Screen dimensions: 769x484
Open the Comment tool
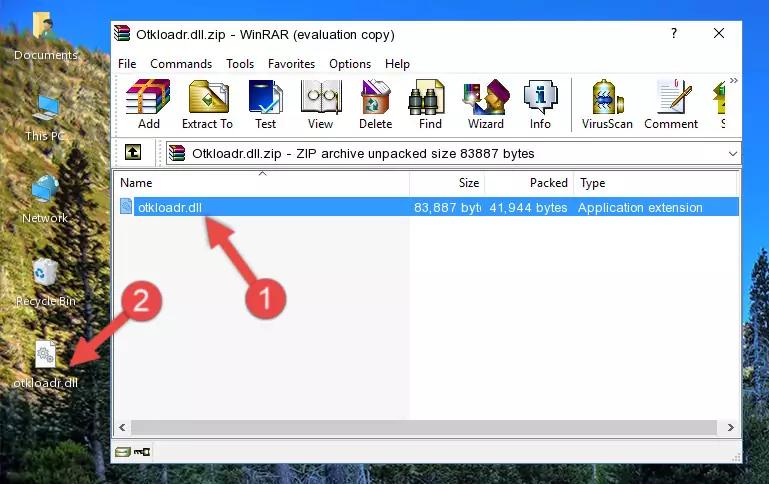(671, 104)
